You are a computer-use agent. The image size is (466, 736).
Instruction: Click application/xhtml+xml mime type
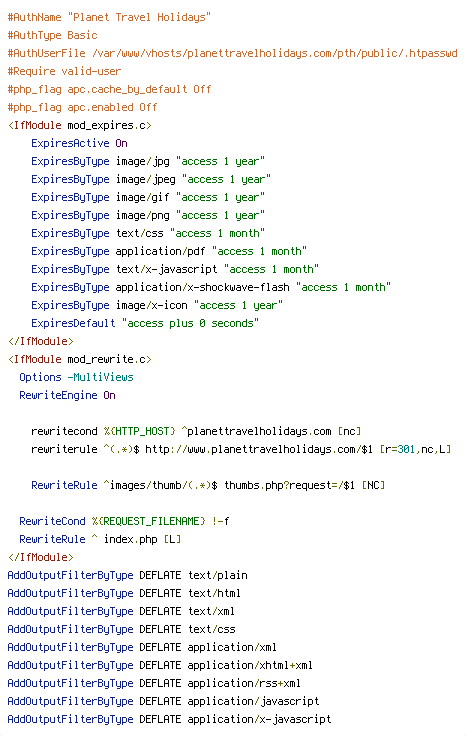point(250,665)
